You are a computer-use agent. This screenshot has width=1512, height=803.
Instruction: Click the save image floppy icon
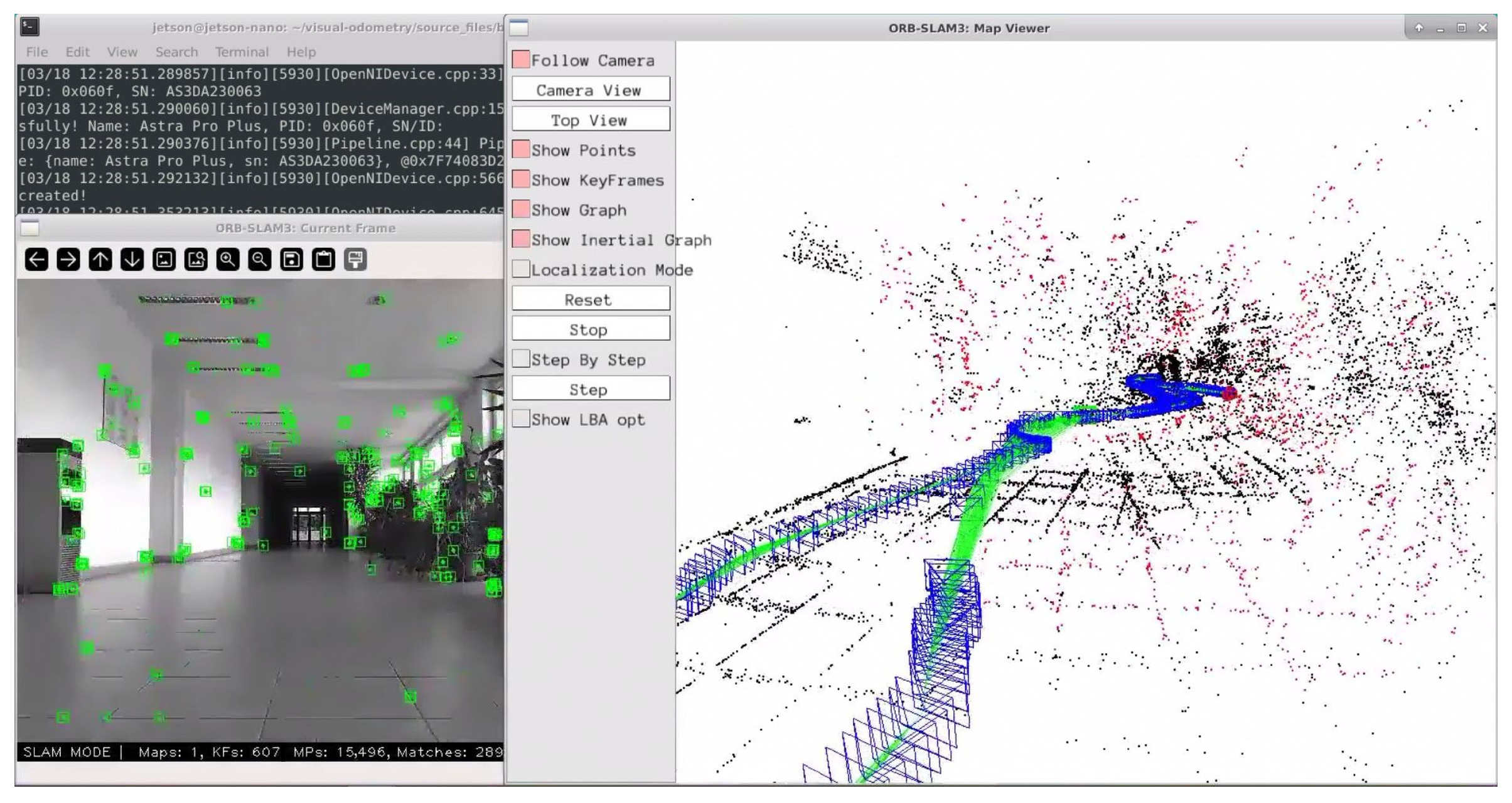[292, 260]
